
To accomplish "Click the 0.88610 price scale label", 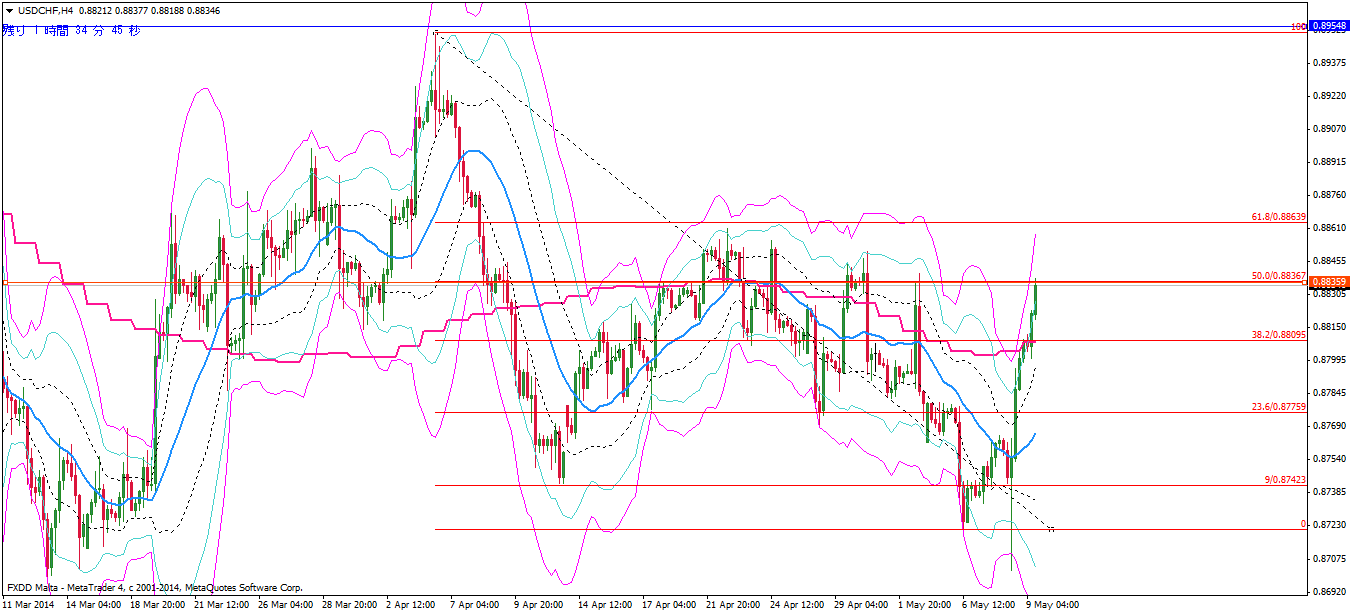I will pyautogui.click(x=1329, y=228).
